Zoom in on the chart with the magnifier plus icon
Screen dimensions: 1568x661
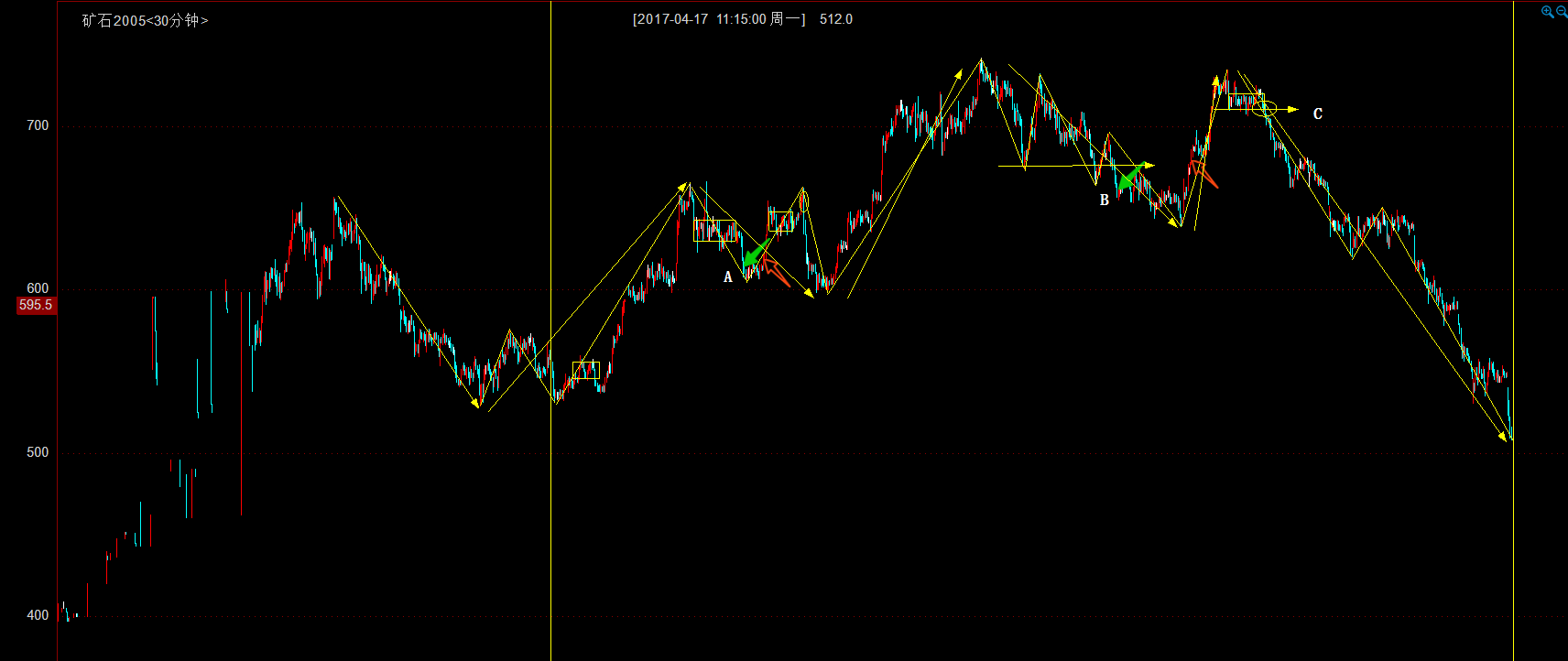[1548, 12]
